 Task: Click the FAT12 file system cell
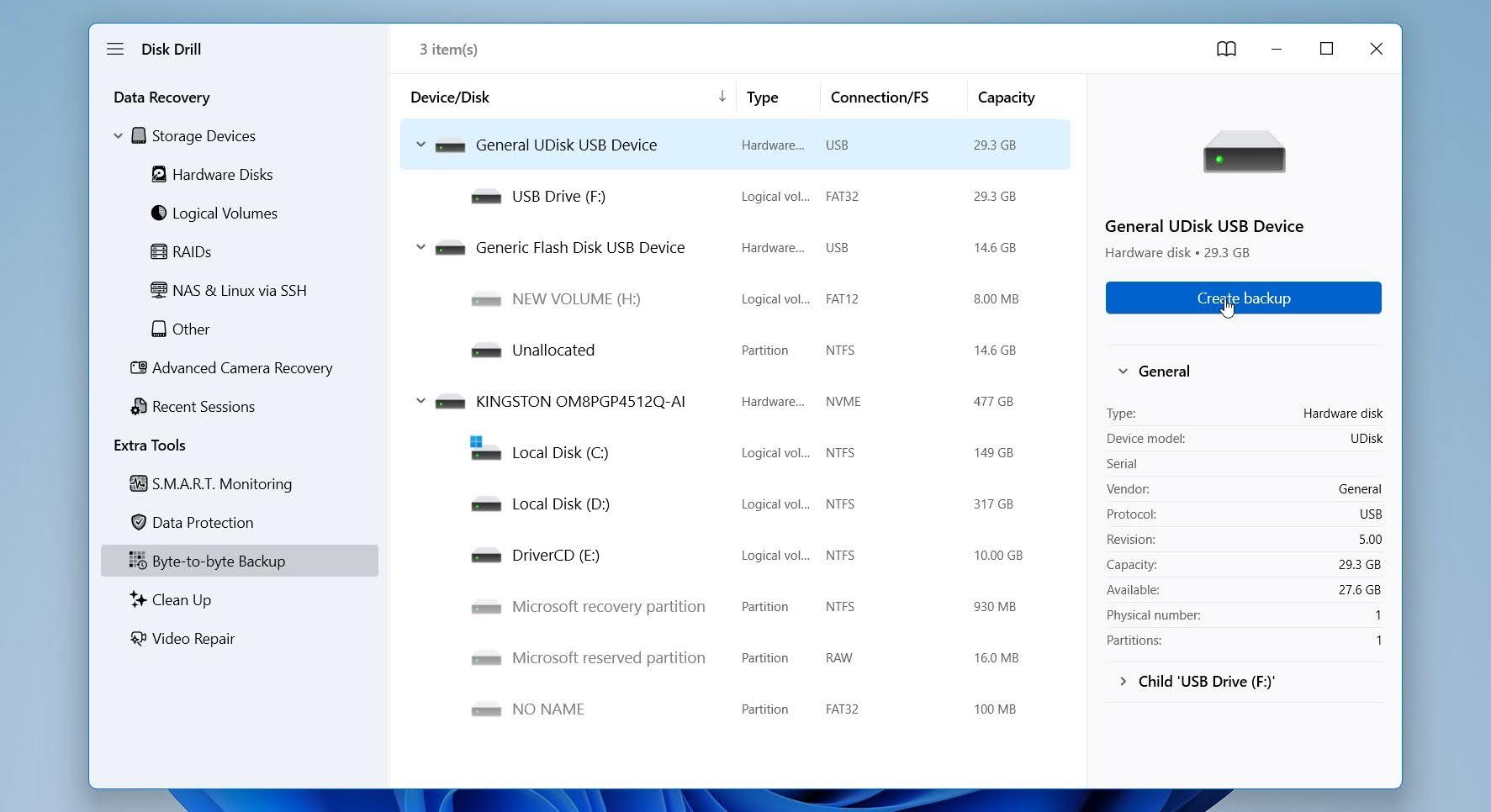tap(842, 298)
